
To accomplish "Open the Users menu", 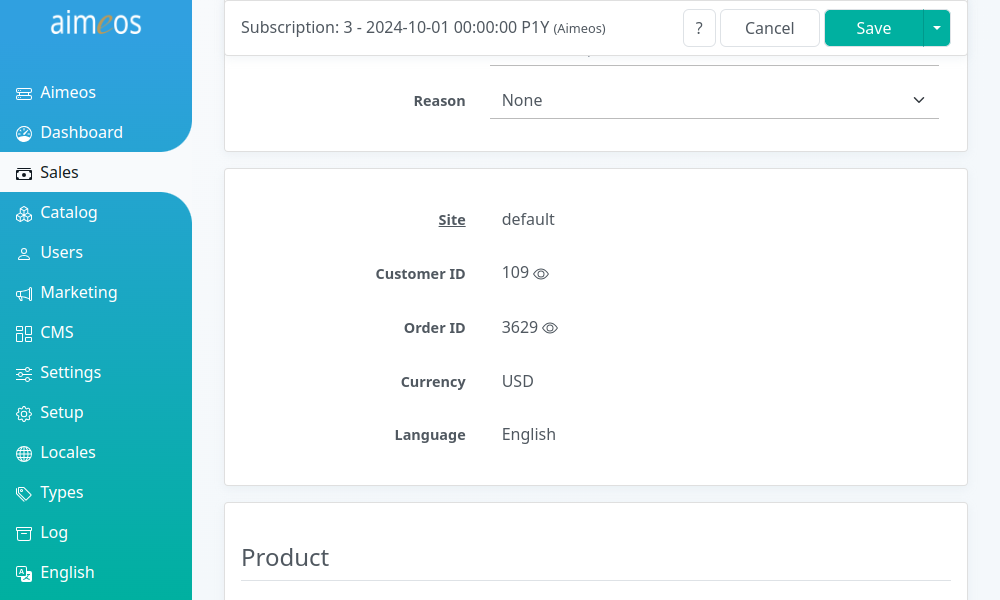I will point(96,252).
